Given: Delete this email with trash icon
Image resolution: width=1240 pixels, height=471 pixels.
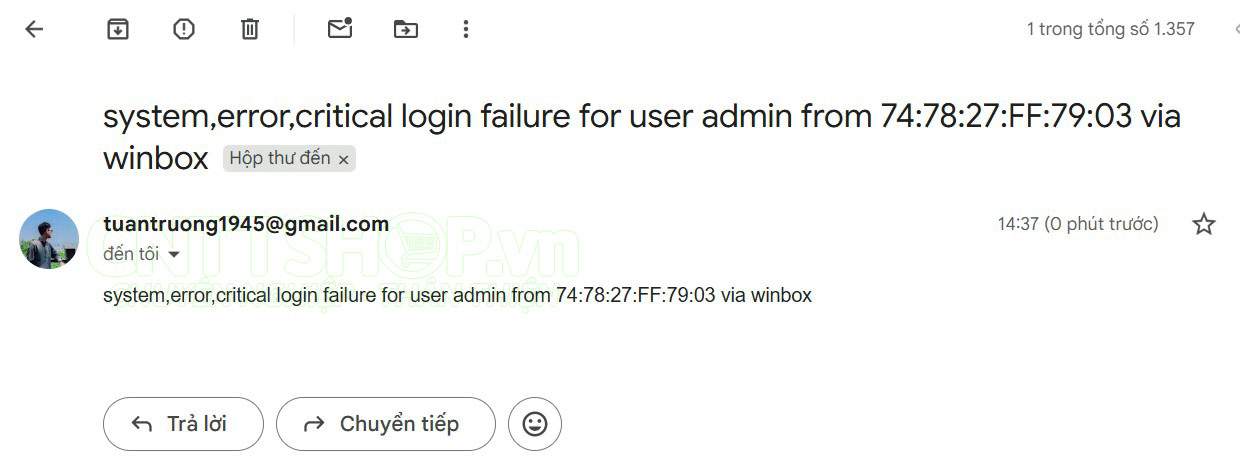Looking at the screenshot, I should 250,29.
